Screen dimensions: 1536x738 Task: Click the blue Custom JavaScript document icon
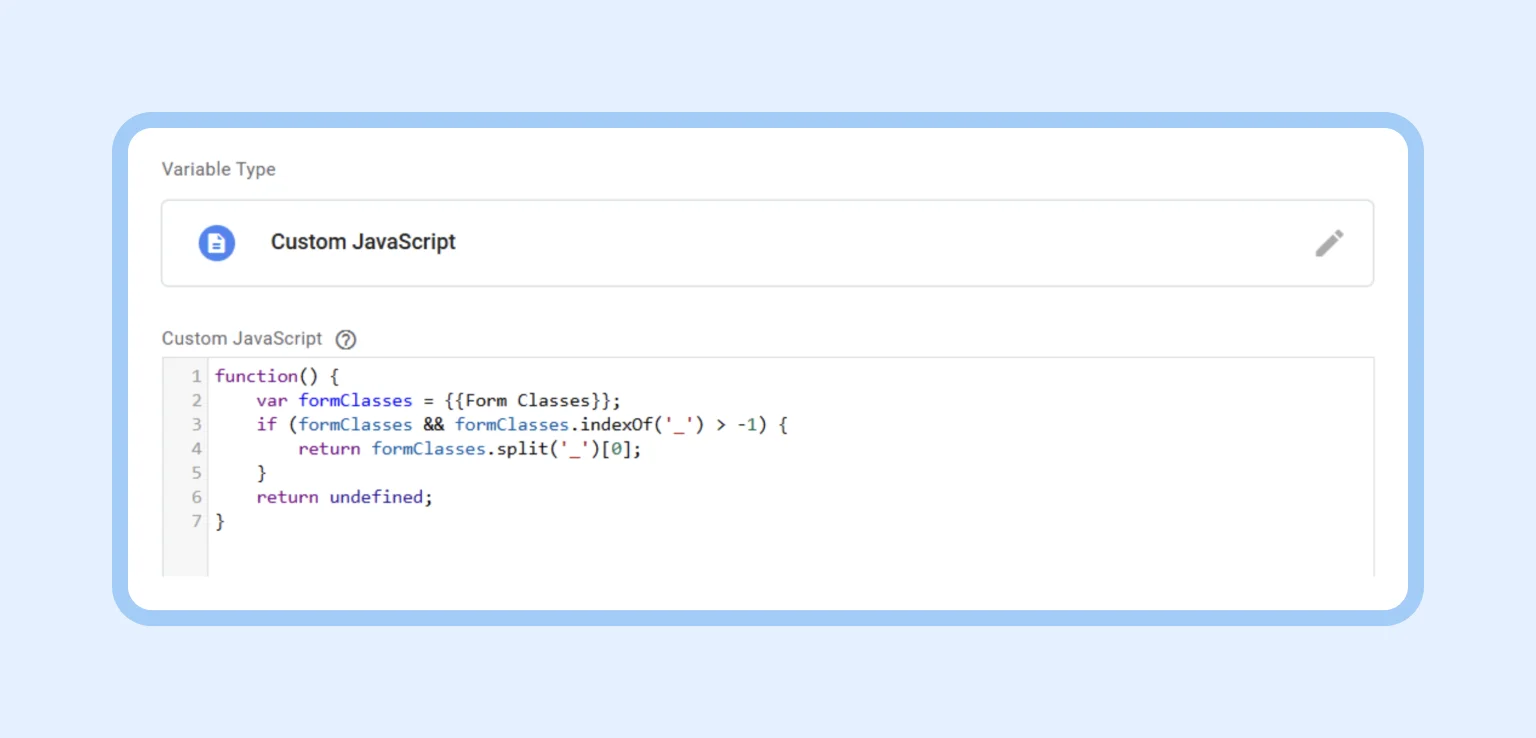217,242
